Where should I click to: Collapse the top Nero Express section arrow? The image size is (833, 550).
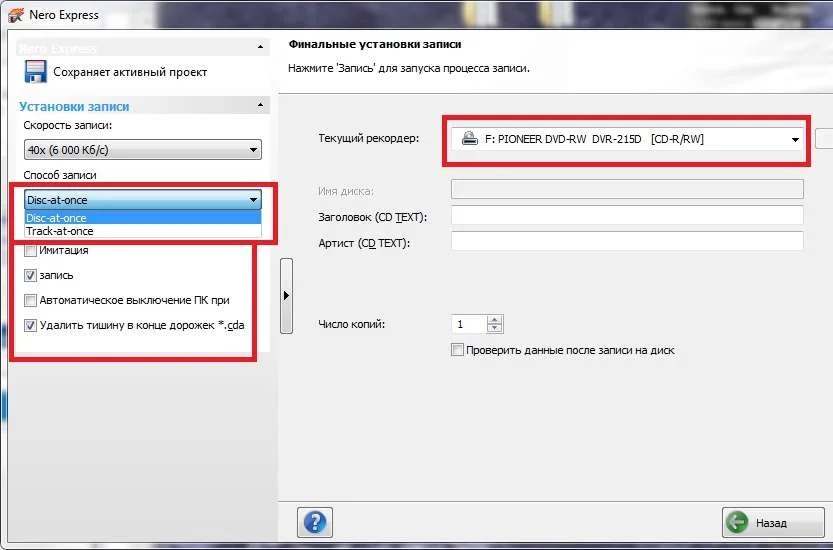(260, 47)
